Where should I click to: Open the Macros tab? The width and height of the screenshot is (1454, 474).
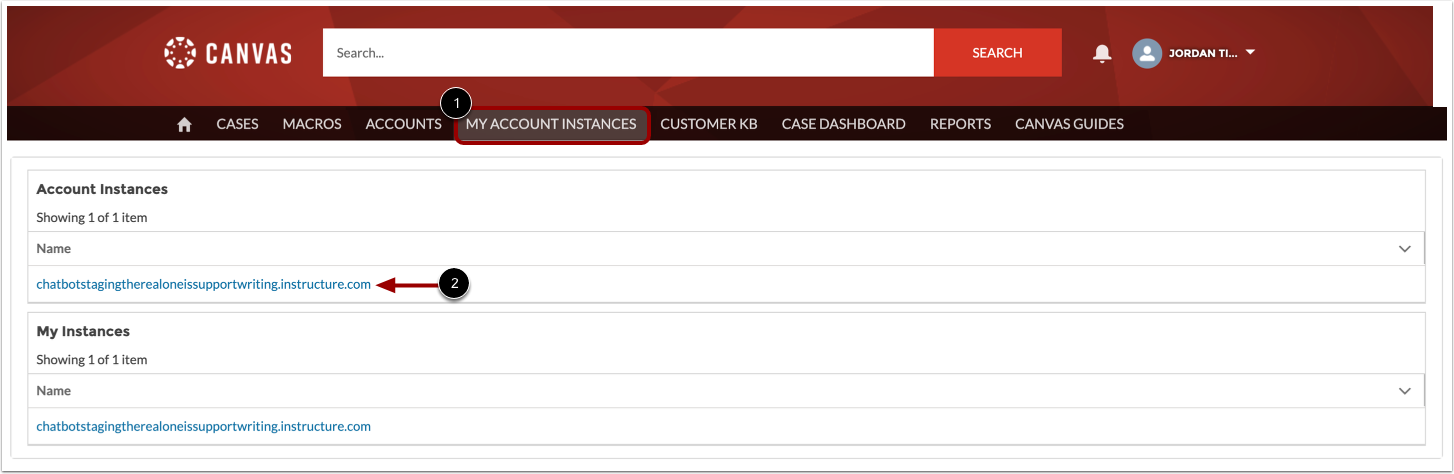click(312, 124)
